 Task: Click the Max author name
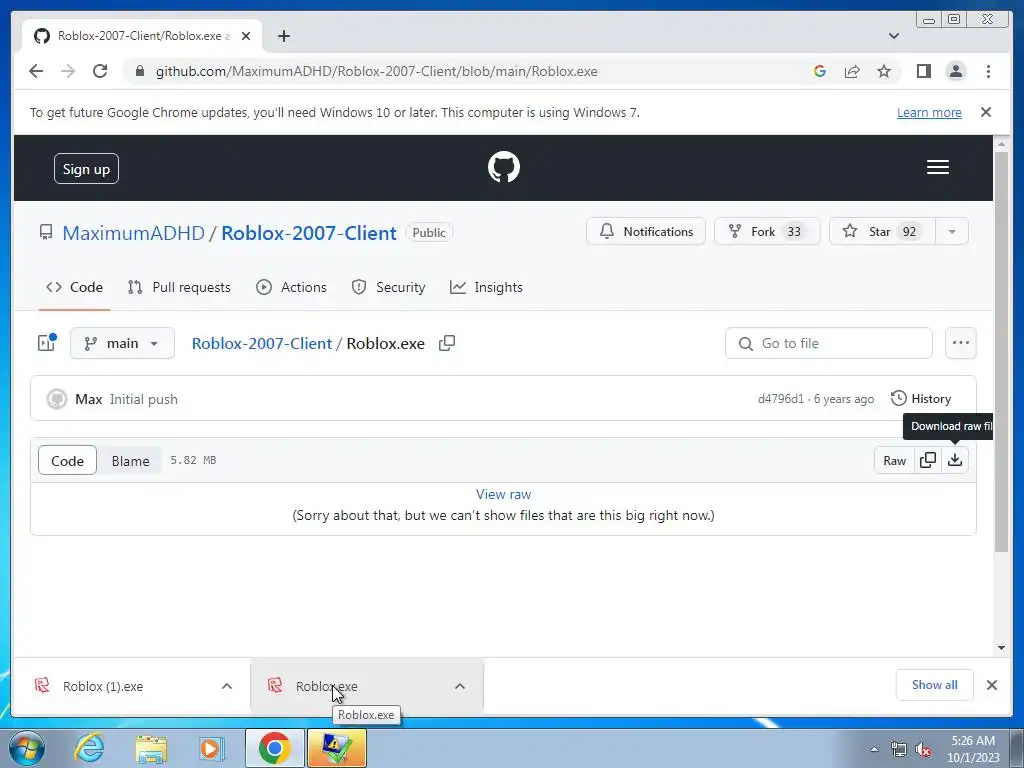(x=88, y=399)
